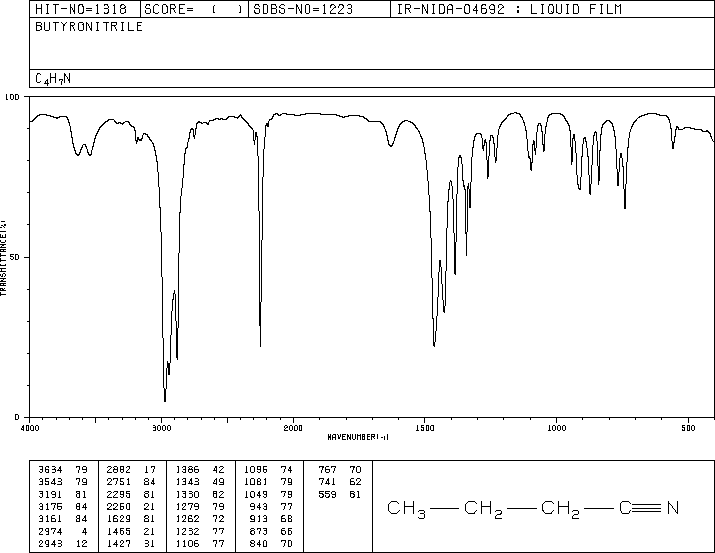The width and height of the screenshot is (715, 553).
Task: Click the 1000 wavenumber axis label
Action: point(556,428)
